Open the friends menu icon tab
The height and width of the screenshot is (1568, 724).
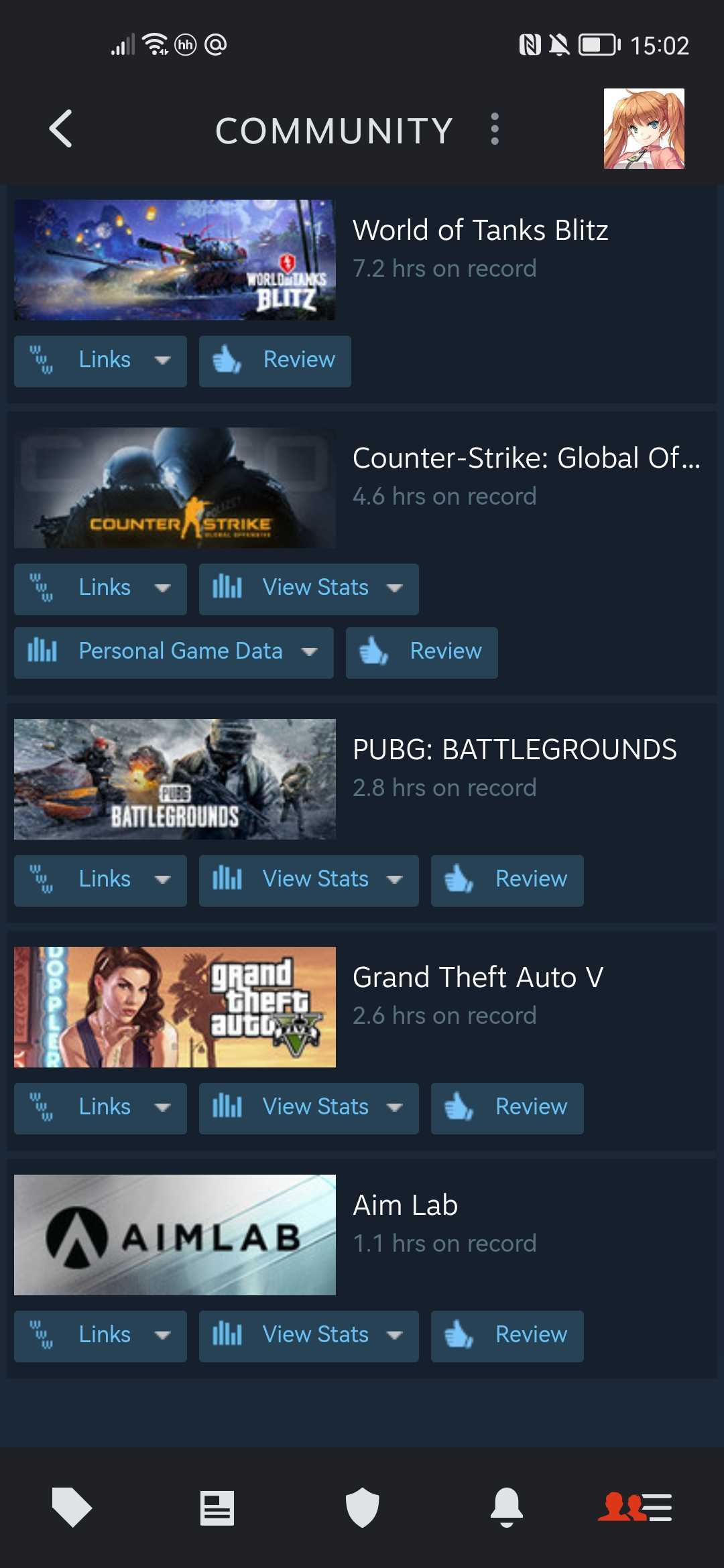(x=635, y=1508)
